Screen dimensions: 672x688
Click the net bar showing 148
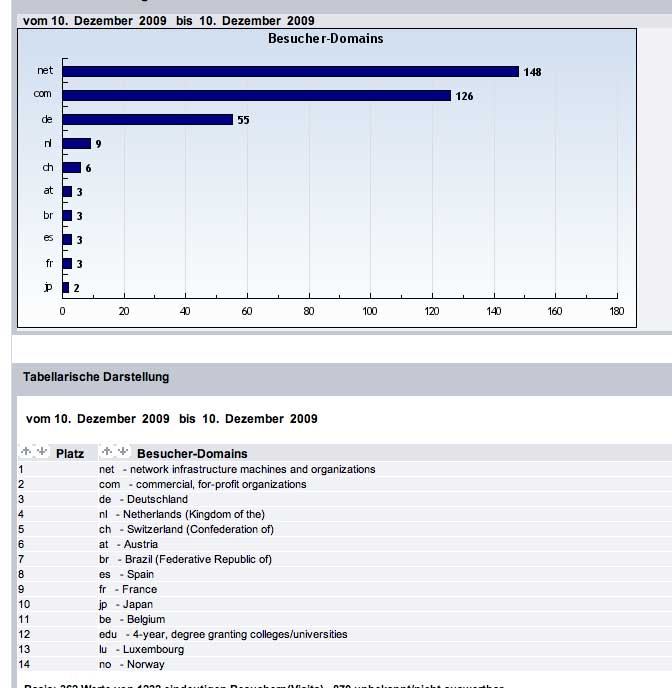coord(290,72)
